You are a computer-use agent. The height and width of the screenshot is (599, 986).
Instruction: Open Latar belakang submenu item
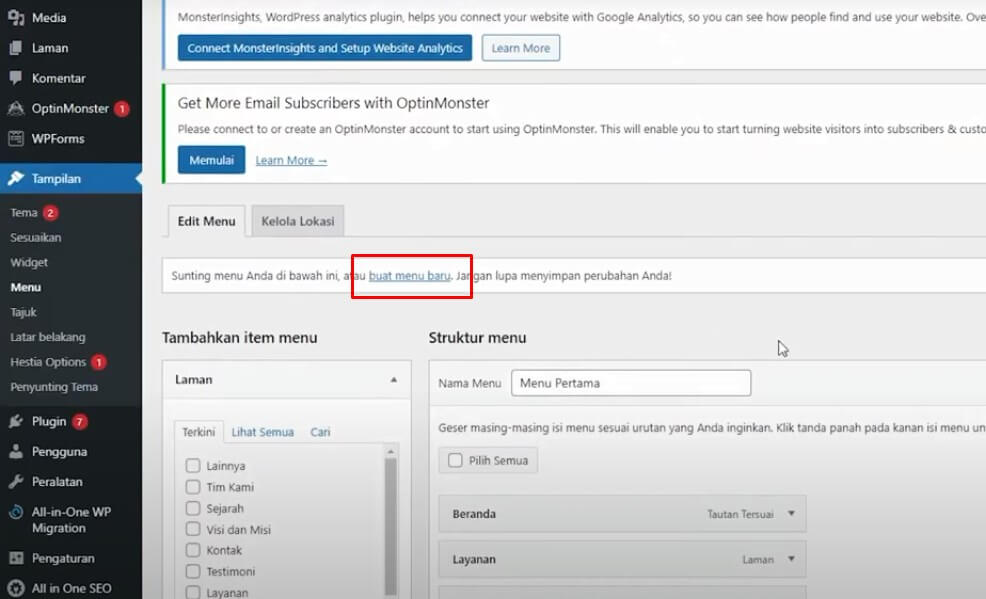tap(48, 337)
